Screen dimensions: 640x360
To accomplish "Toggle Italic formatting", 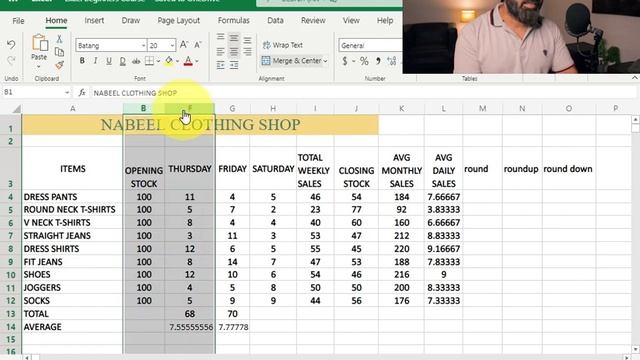I will [96, 61].
